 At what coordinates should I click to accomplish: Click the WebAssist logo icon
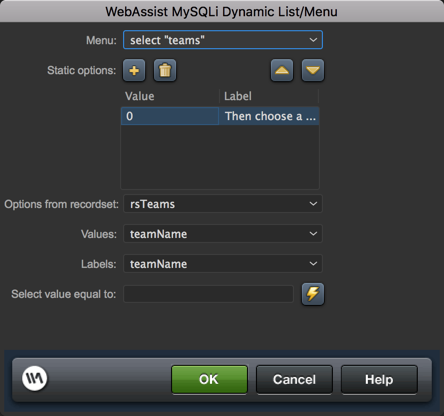coord(35,378)
